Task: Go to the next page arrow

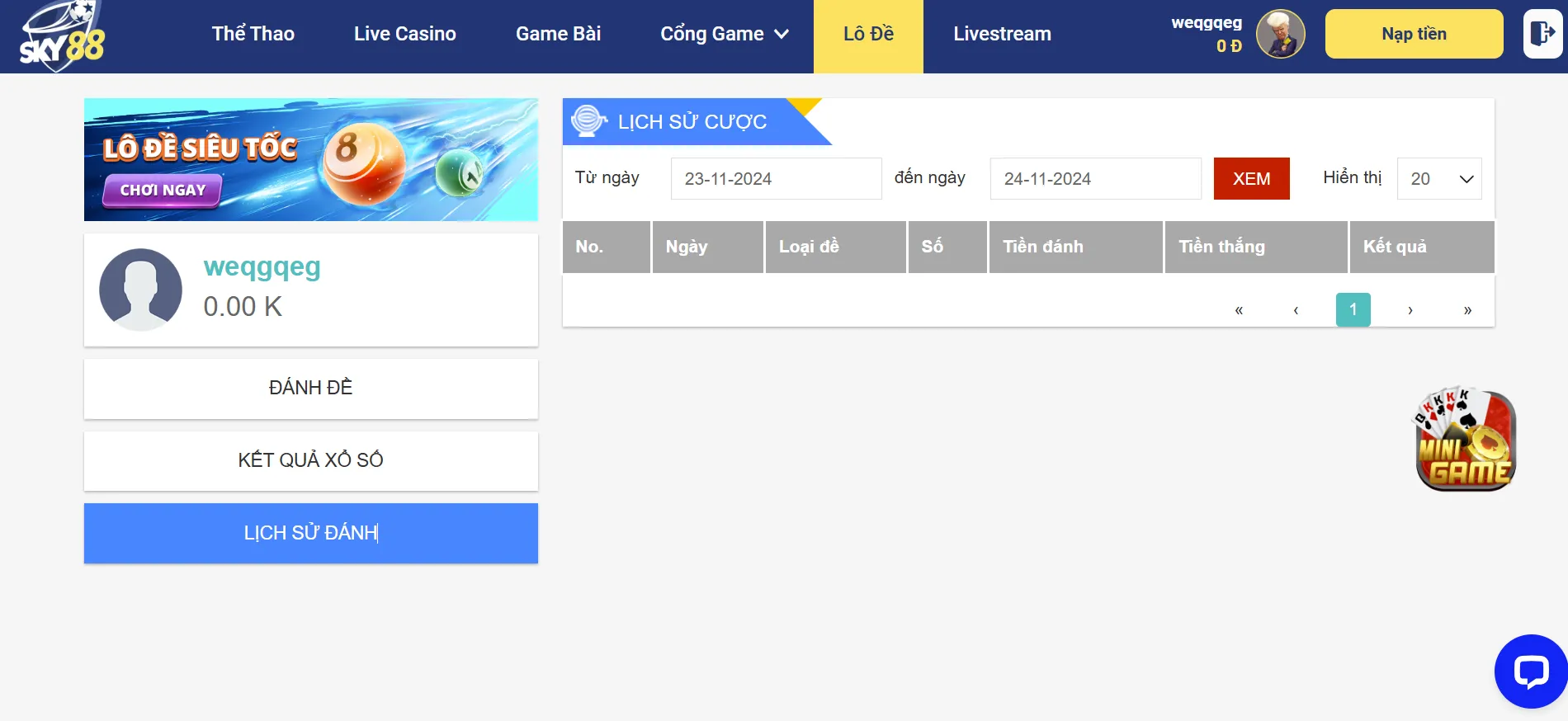Action: tap(1410, 310)
